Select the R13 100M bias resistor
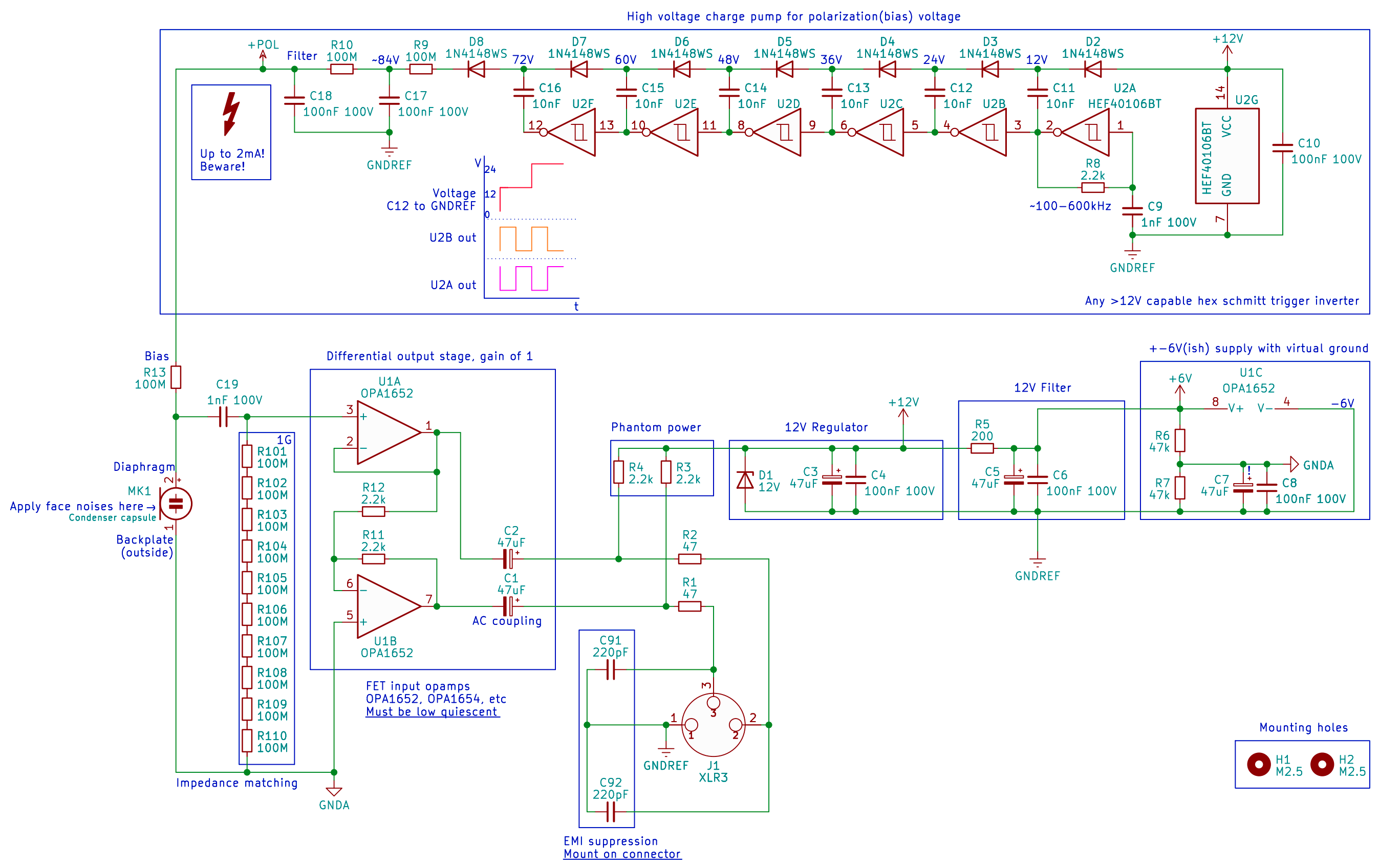Viewport: 1379px width, 868px height. tap(176, 378)
